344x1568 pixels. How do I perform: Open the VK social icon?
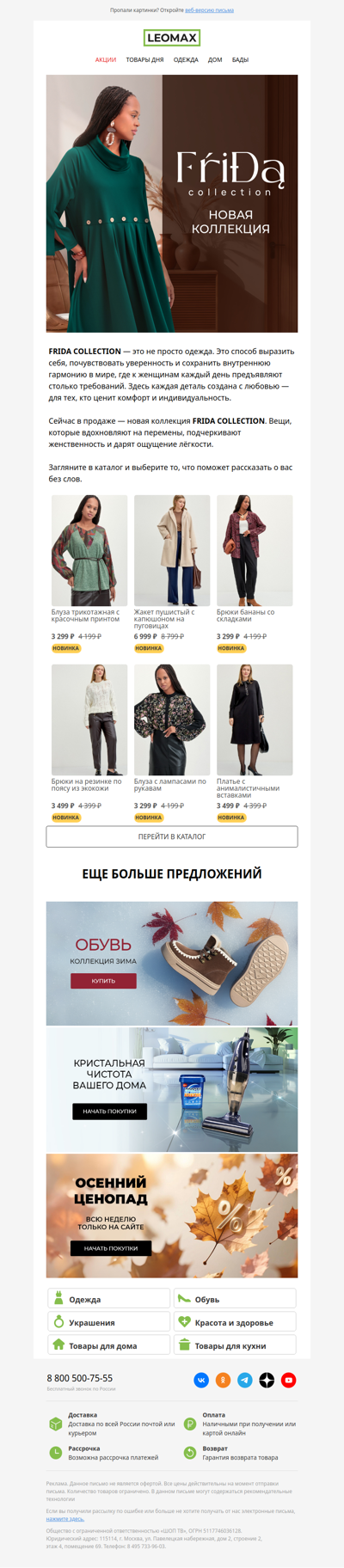pos(201,1380)
